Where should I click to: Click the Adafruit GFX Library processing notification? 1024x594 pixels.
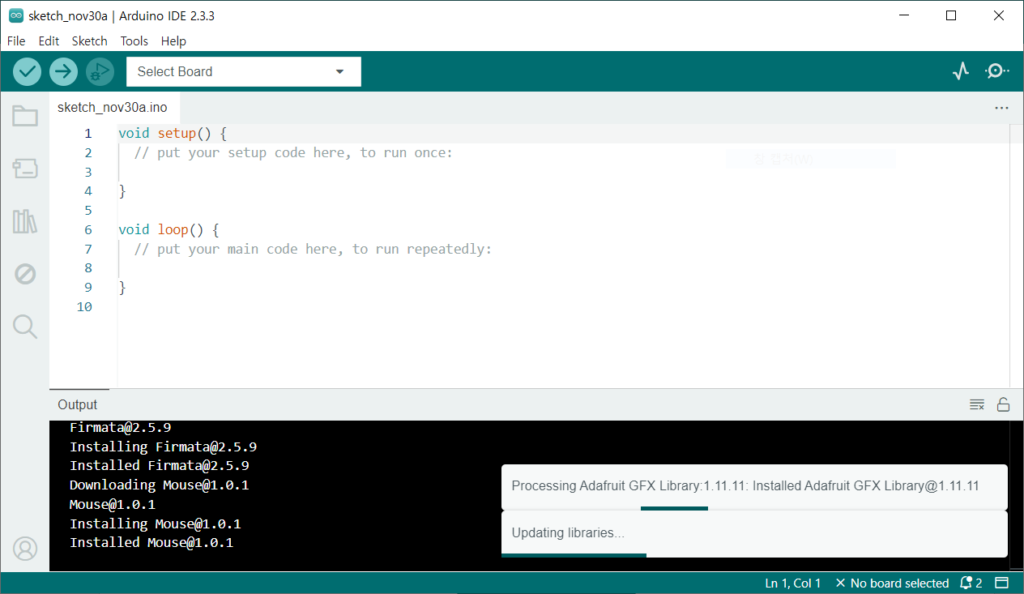pyautogui.click(x=754, y=486)
